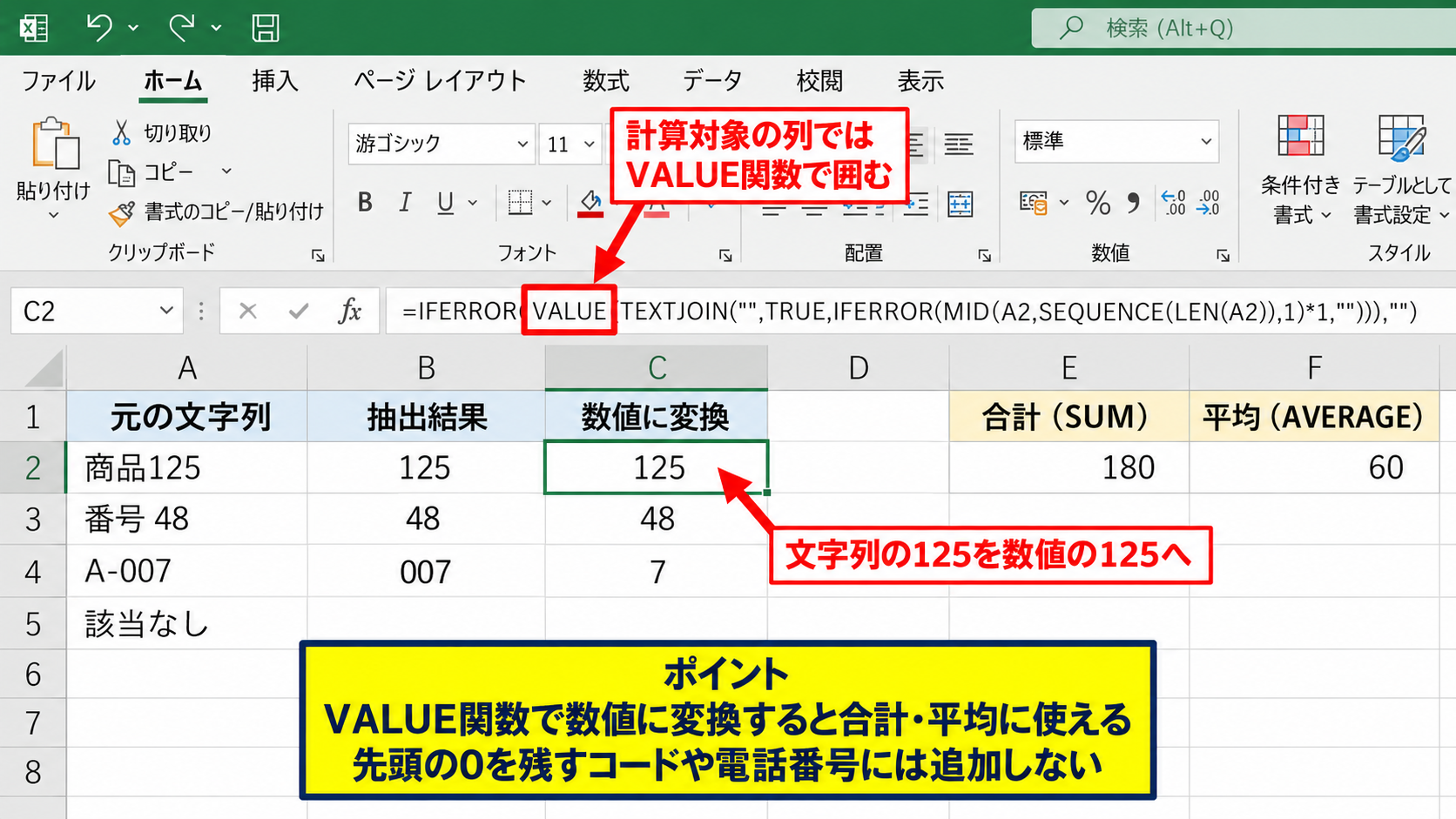
Task: Click the Save floppy disk icon
Action: pos(266,28)
